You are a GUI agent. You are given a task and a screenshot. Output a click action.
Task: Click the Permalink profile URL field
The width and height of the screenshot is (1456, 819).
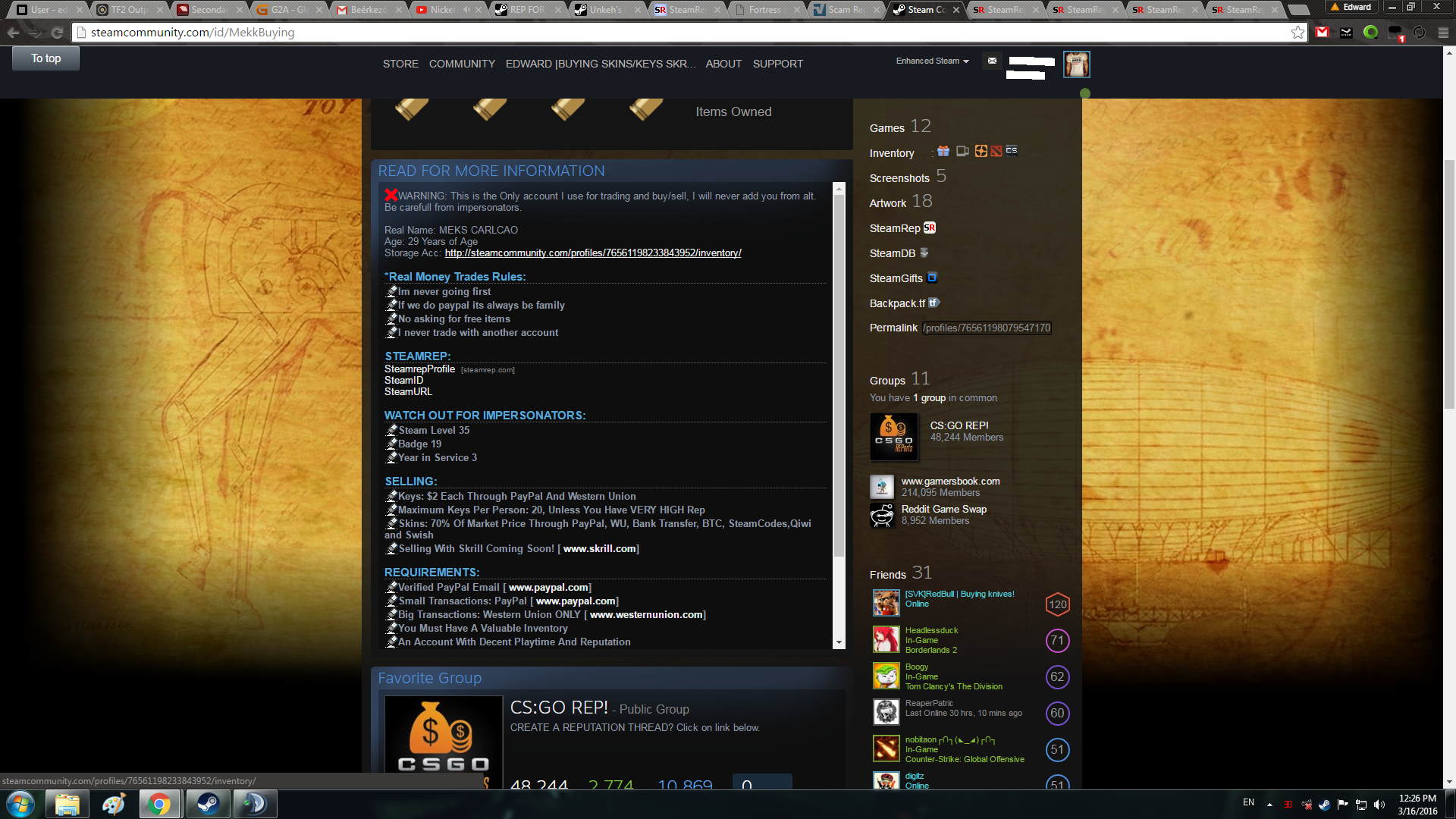pos(987,328)
